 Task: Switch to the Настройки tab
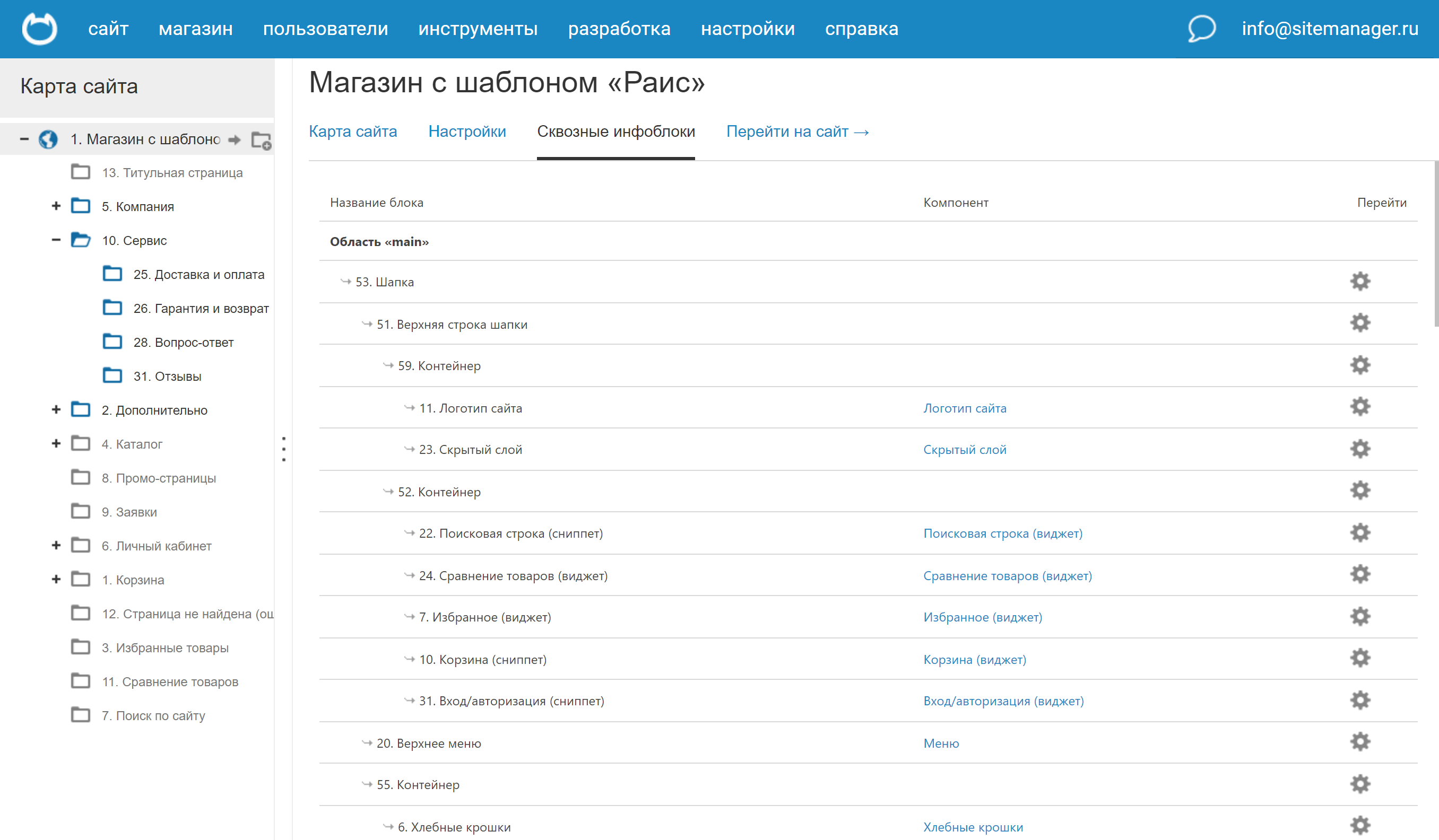point(466,132)
